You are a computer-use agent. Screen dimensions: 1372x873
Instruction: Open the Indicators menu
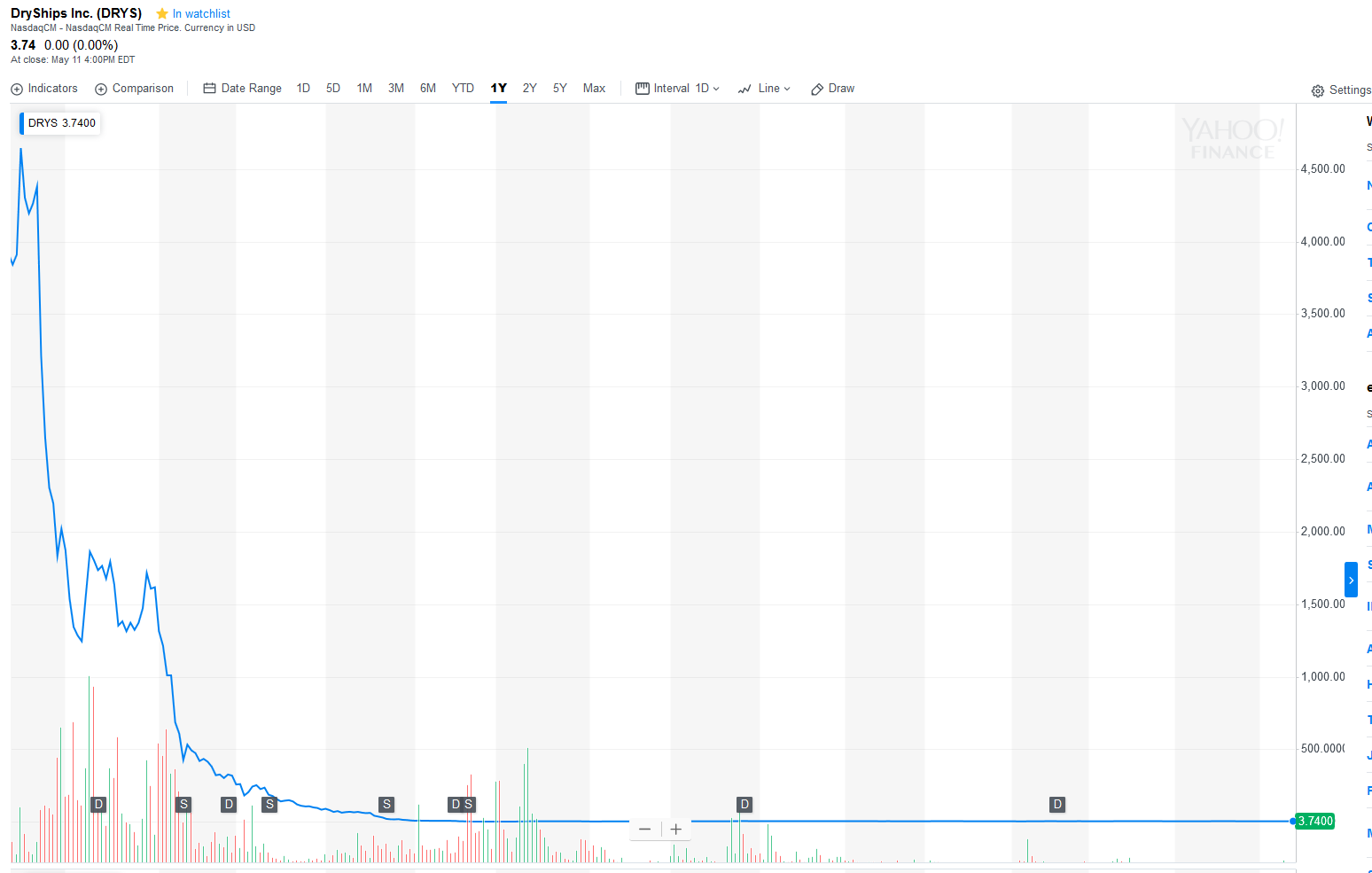tap(44, 89)
